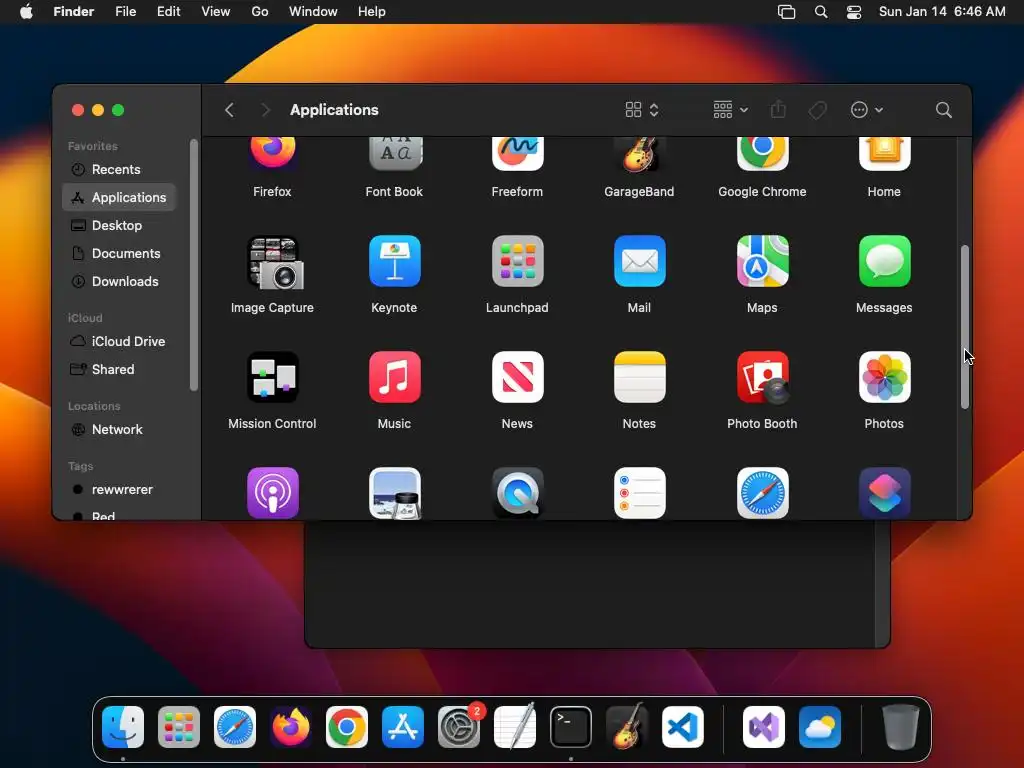Open the Apple menu
1024x768 pixels.
(26, 12)
